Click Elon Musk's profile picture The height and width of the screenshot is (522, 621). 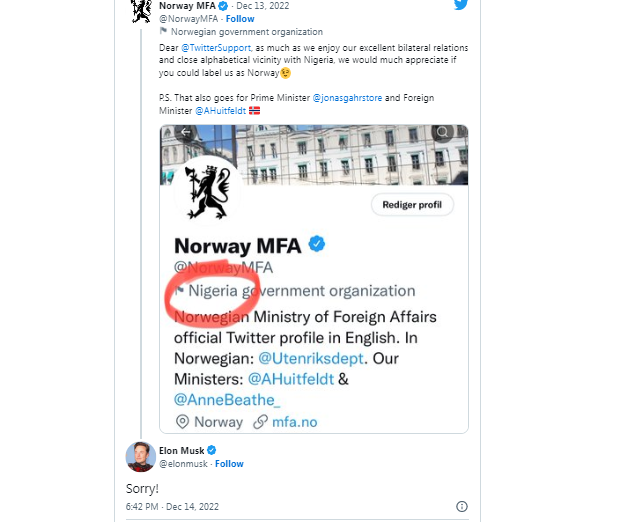[140, 456]
